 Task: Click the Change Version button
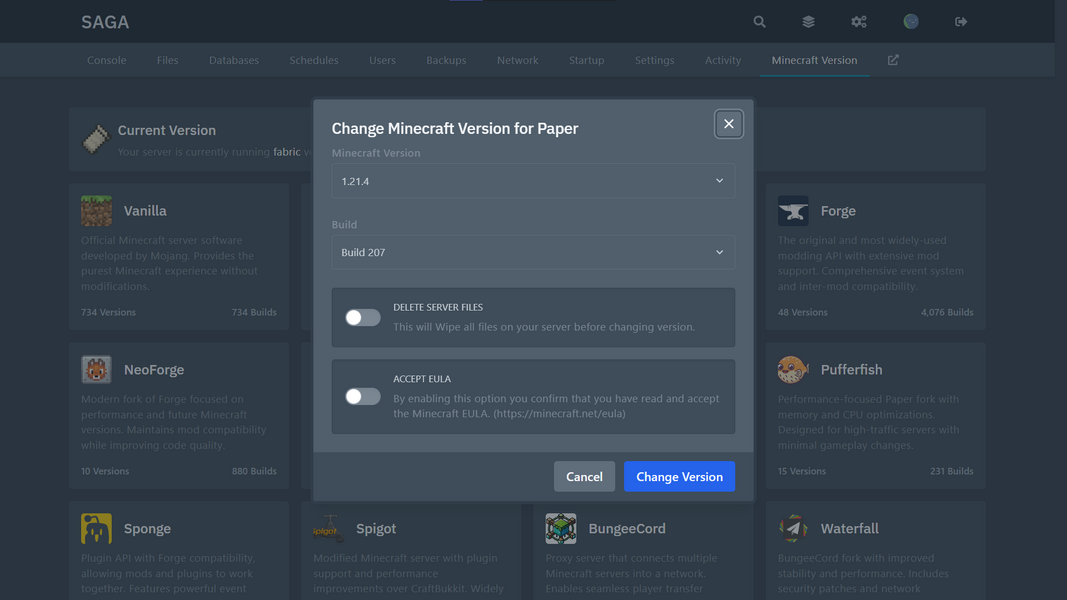point(679,477)
